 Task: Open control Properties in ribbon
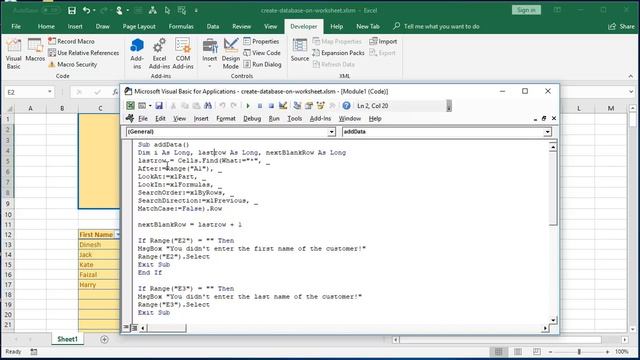tap(261, 41)
